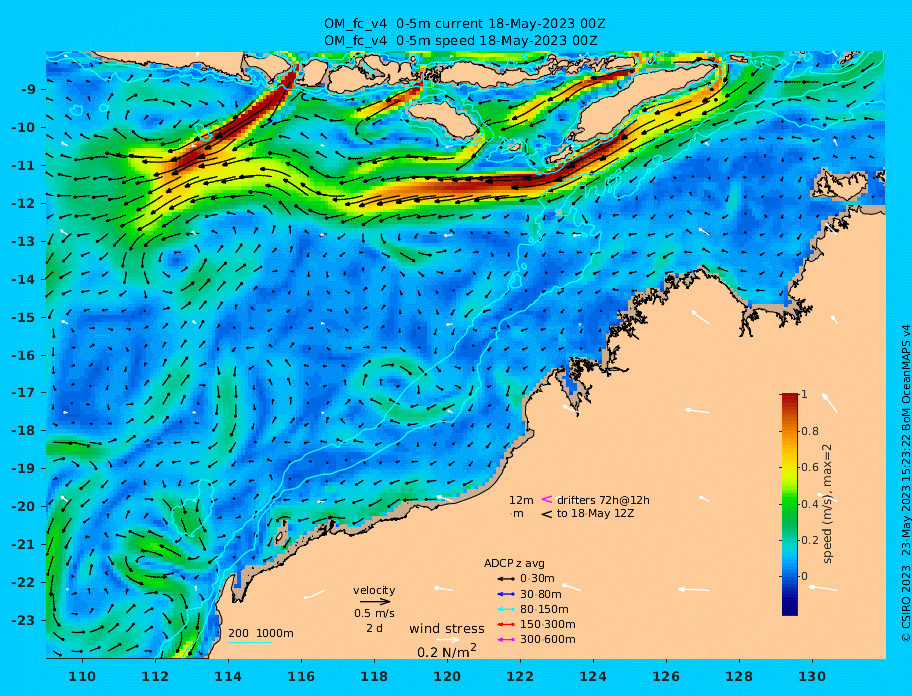The image size is (912, 696).
Task: Click the colorbar tick label '0.2'
Action: [810, 540]
